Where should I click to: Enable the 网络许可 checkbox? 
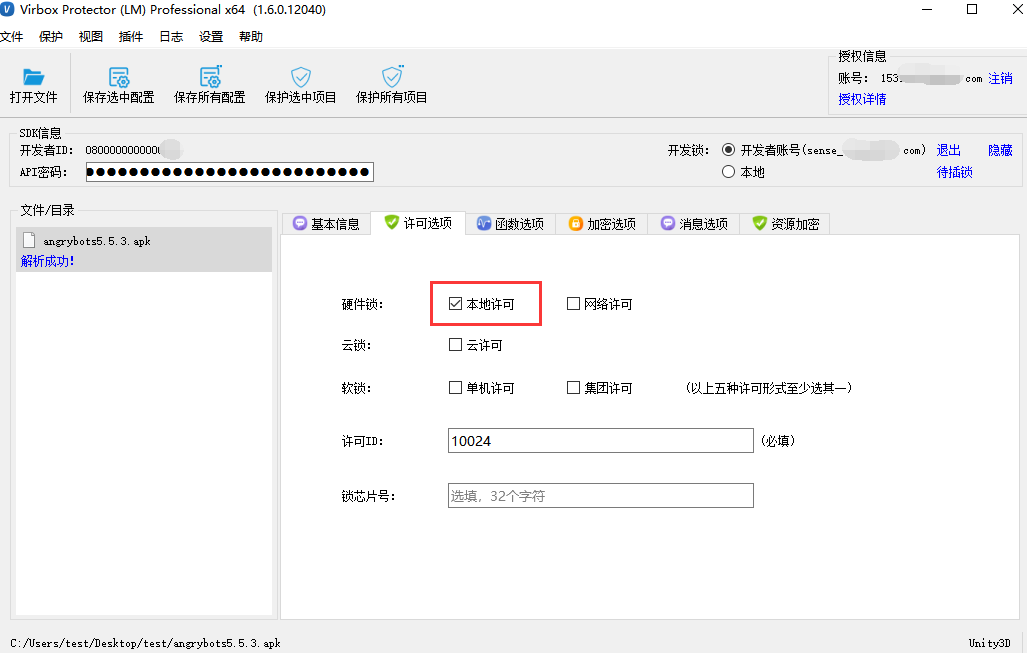tap(573, 304)
